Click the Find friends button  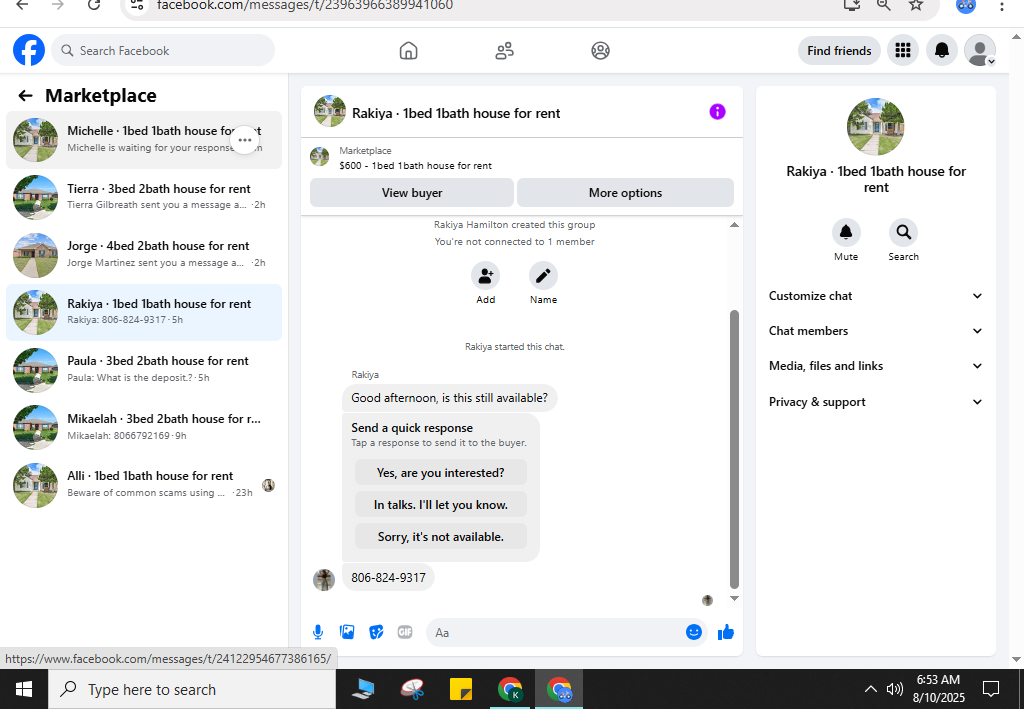(839, 50)
